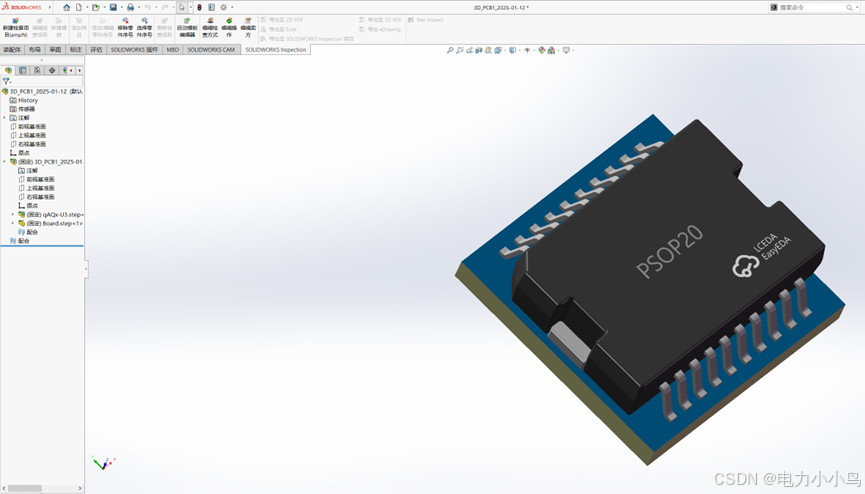865x494 pixels.
Task: Switch to the 布局 ribbon tab
Action: tap(35, 50)
